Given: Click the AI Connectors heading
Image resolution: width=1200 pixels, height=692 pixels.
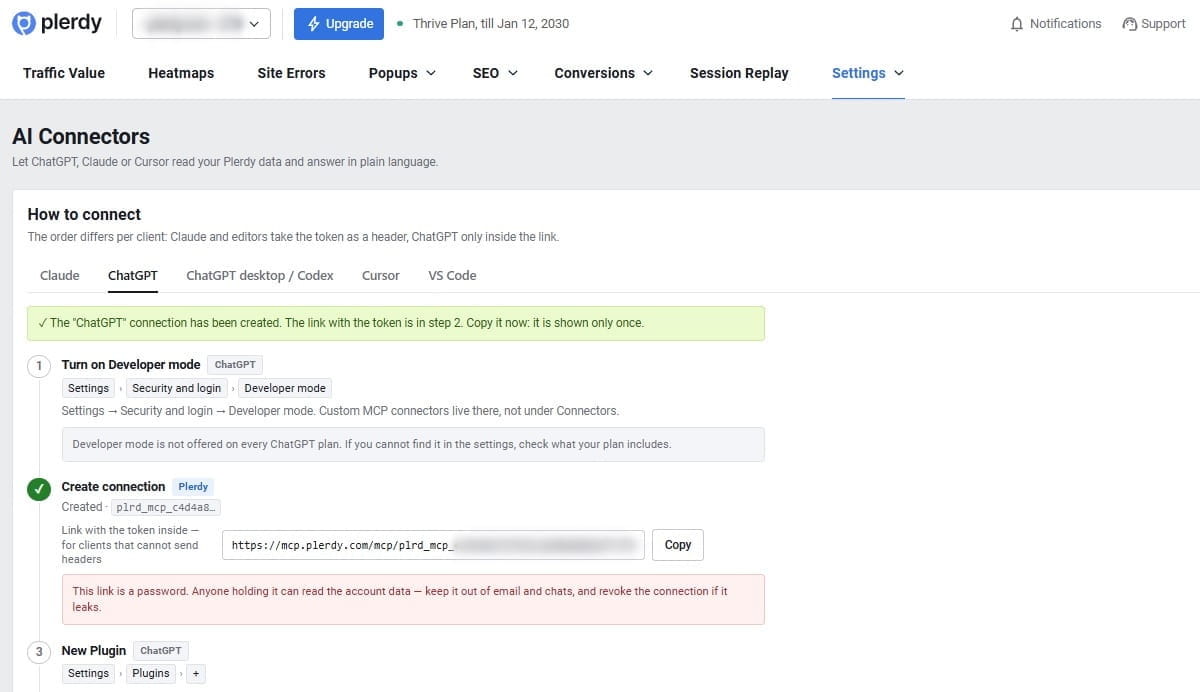Looking at the screenshot, I should click(81, 136).
